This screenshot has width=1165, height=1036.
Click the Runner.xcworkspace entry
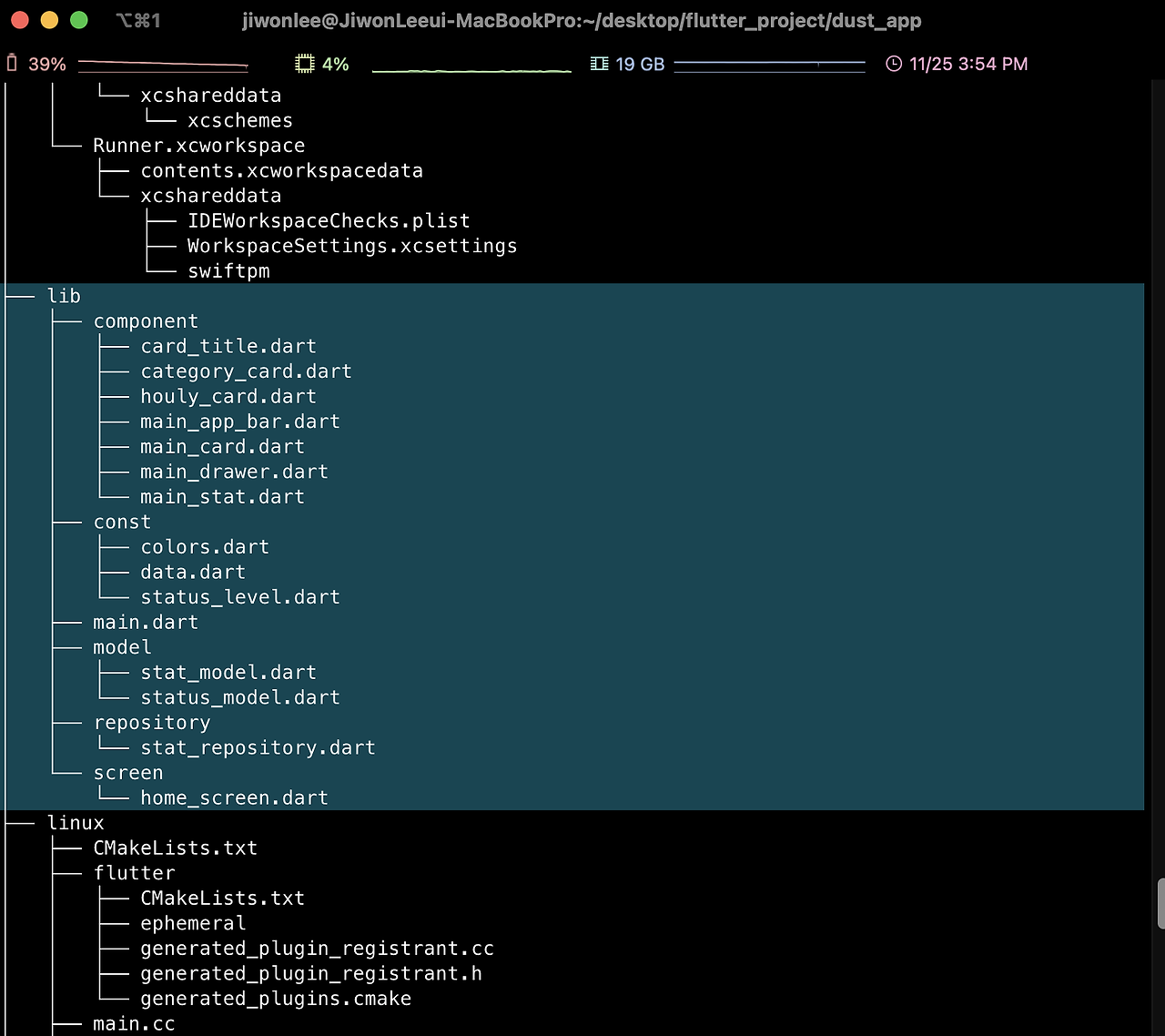(198, 146)
